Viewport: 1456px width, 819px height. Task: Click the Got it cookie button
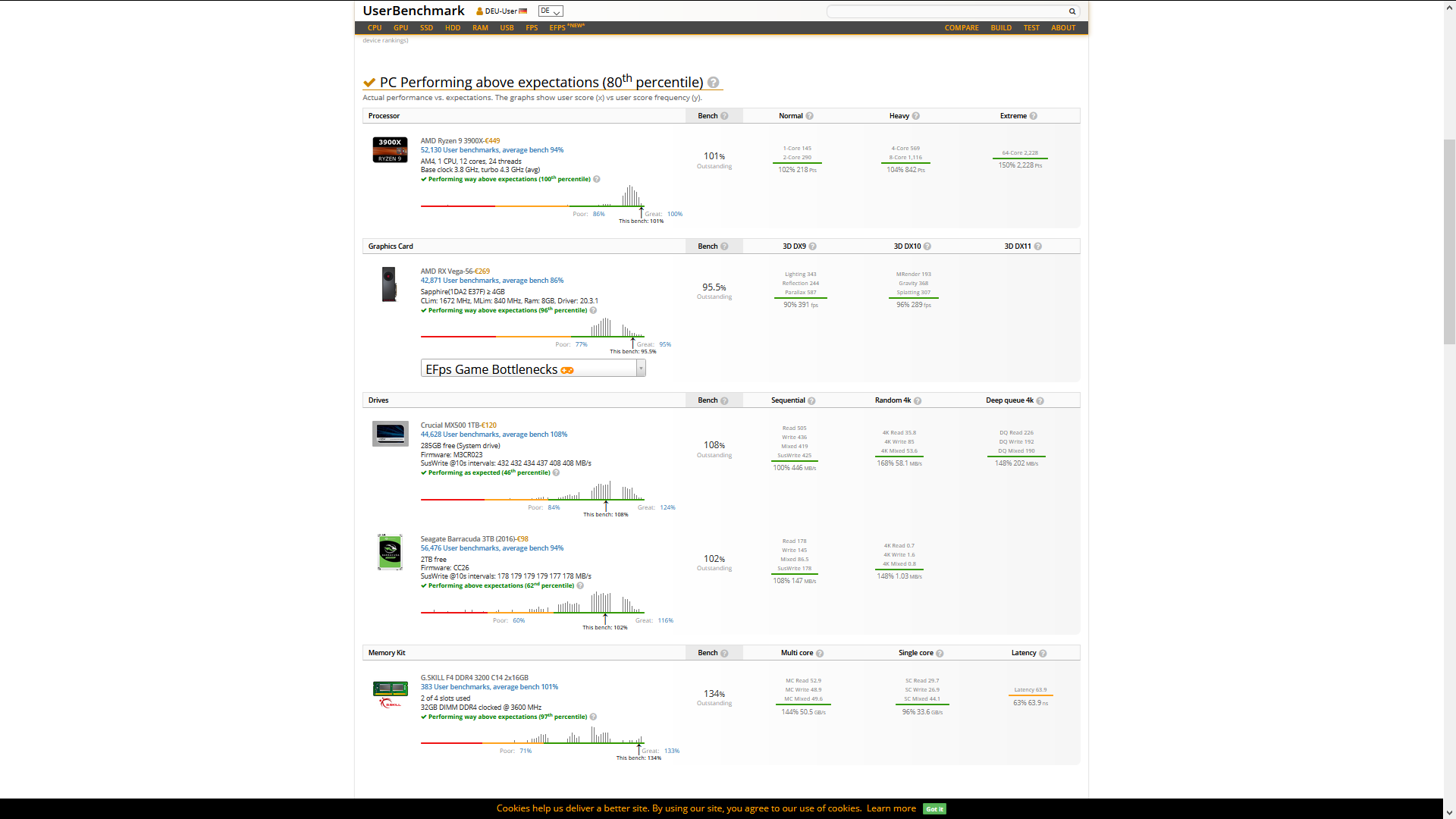click(x=934, y=808)
